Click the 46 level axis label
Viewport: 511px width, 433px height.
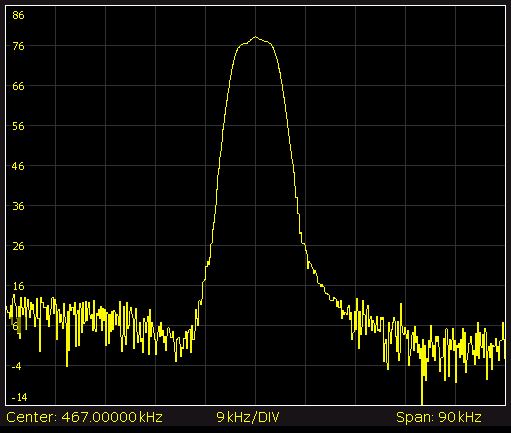pos(18,166)
